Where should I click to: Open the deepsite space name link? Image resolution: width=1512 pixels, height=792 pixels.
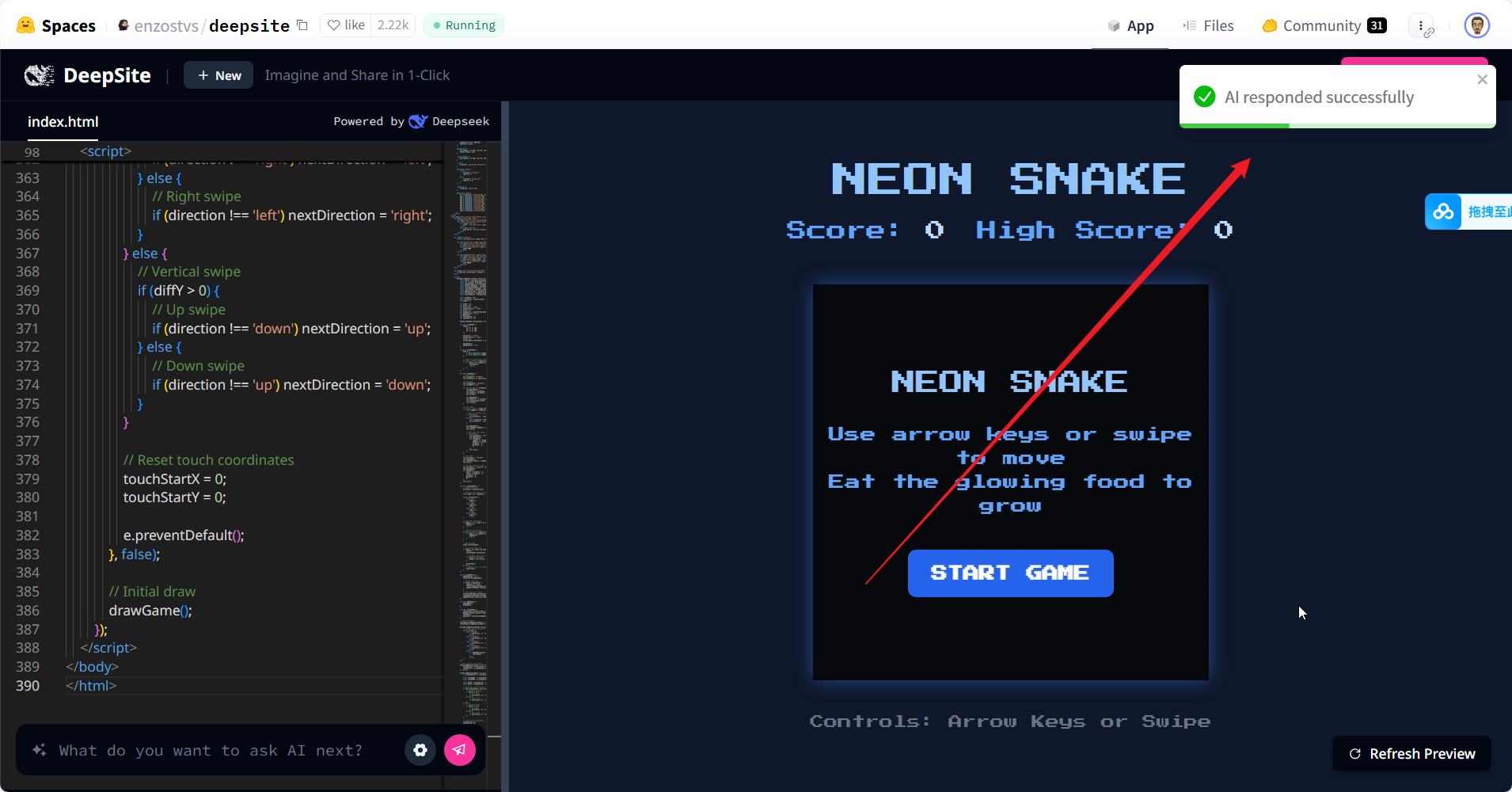[249, 26]
